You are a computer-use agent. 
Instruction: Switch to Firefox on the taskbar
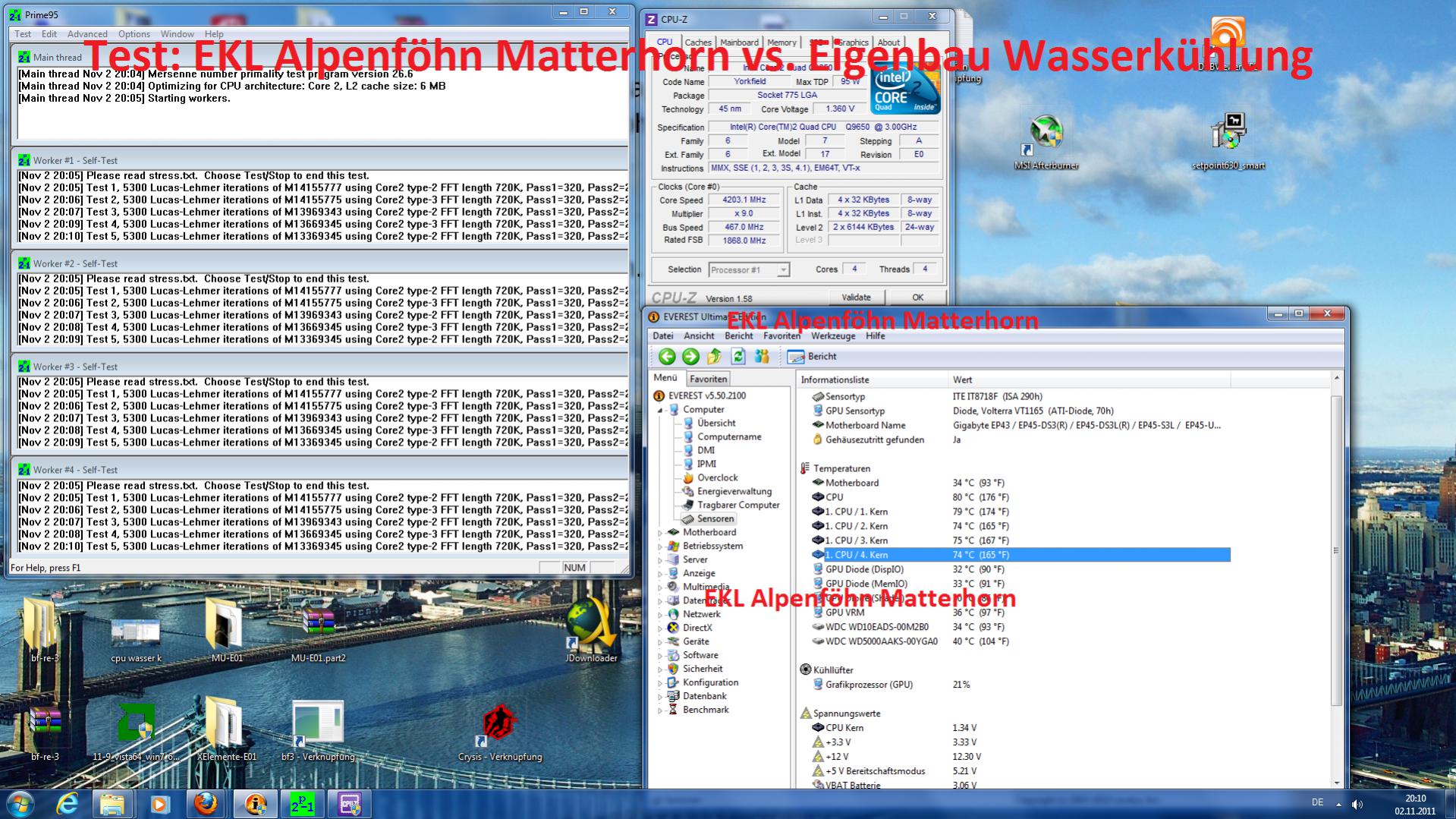click(x=206, y=804)
